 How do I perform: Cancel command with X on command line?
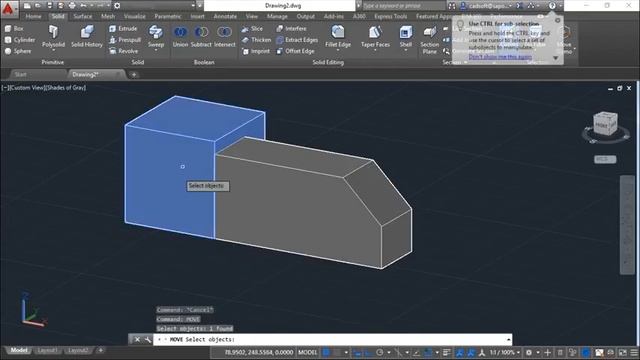click(x=137, y=340)
